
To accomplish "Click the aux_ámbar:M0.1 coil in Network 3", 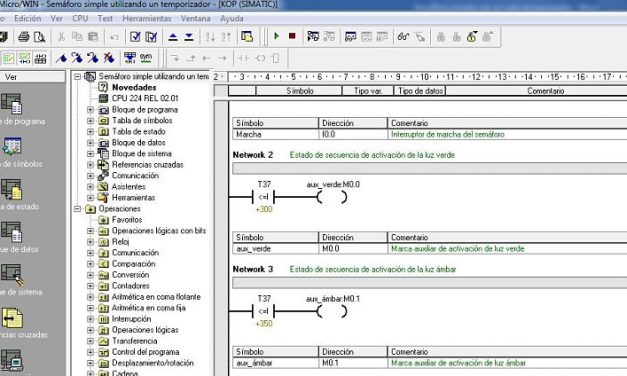I will click(x=332, y=311).
